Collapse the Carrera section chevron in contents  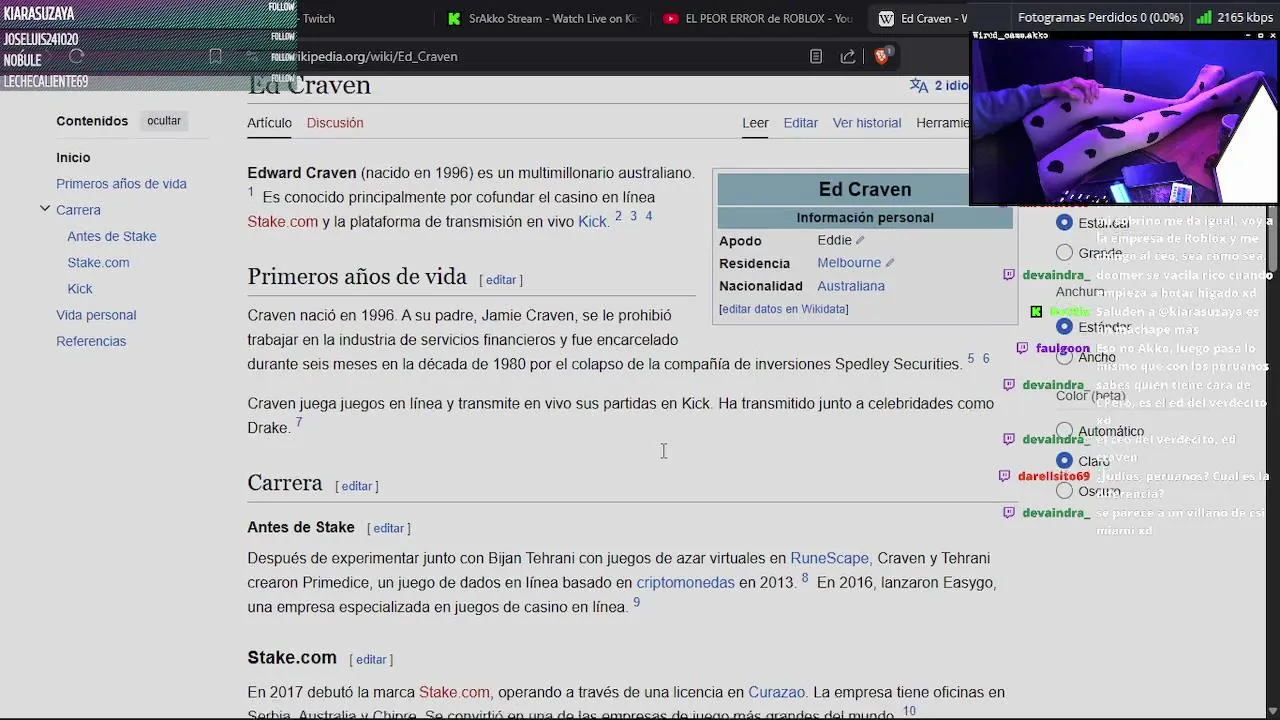[x=45, y=209]
